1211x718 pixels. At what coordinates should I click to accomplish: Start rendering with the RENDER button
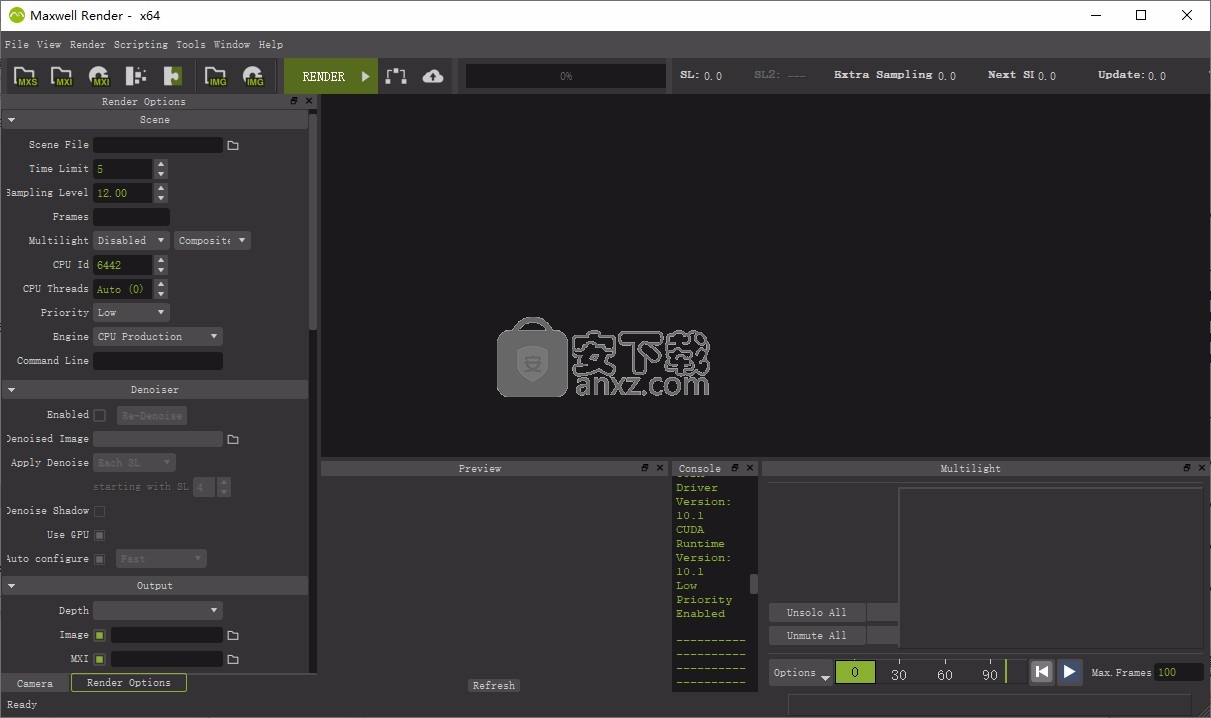click(331, 76)
